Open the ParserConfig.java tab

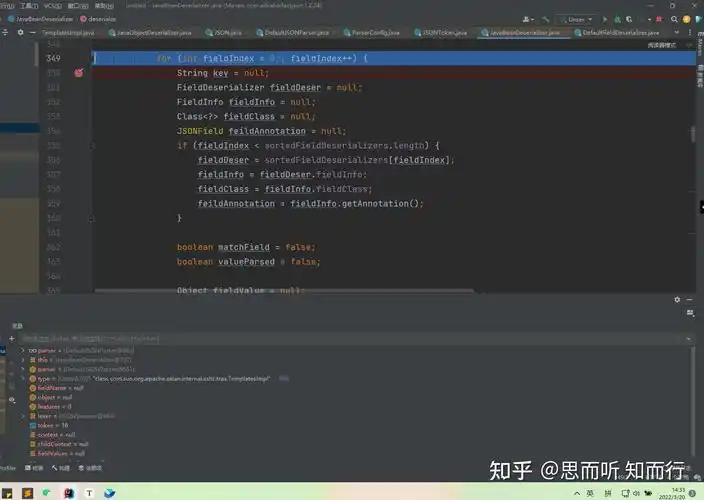[372, 33]
